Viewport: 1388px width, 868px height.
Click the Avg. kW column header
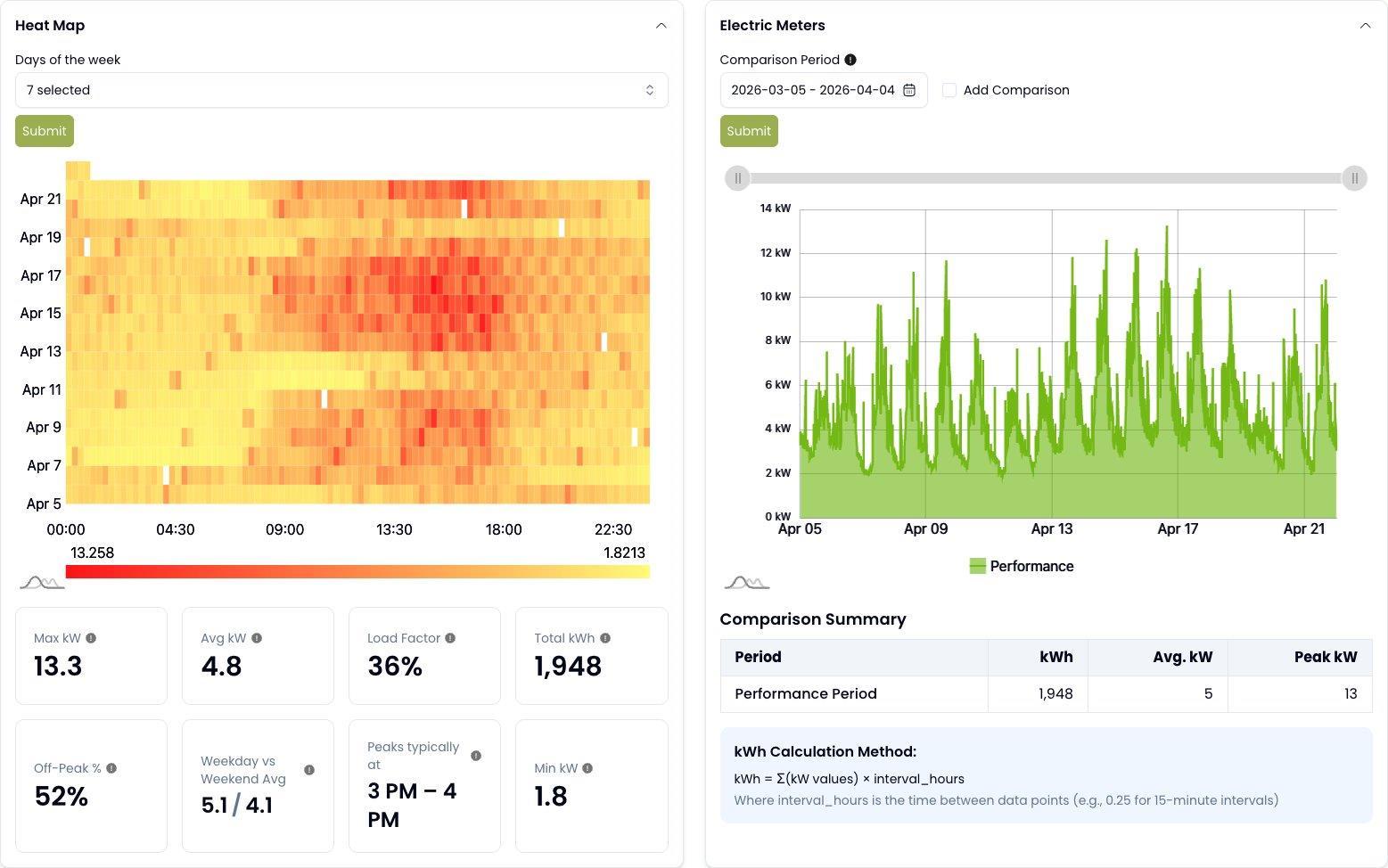[1183, 658]
